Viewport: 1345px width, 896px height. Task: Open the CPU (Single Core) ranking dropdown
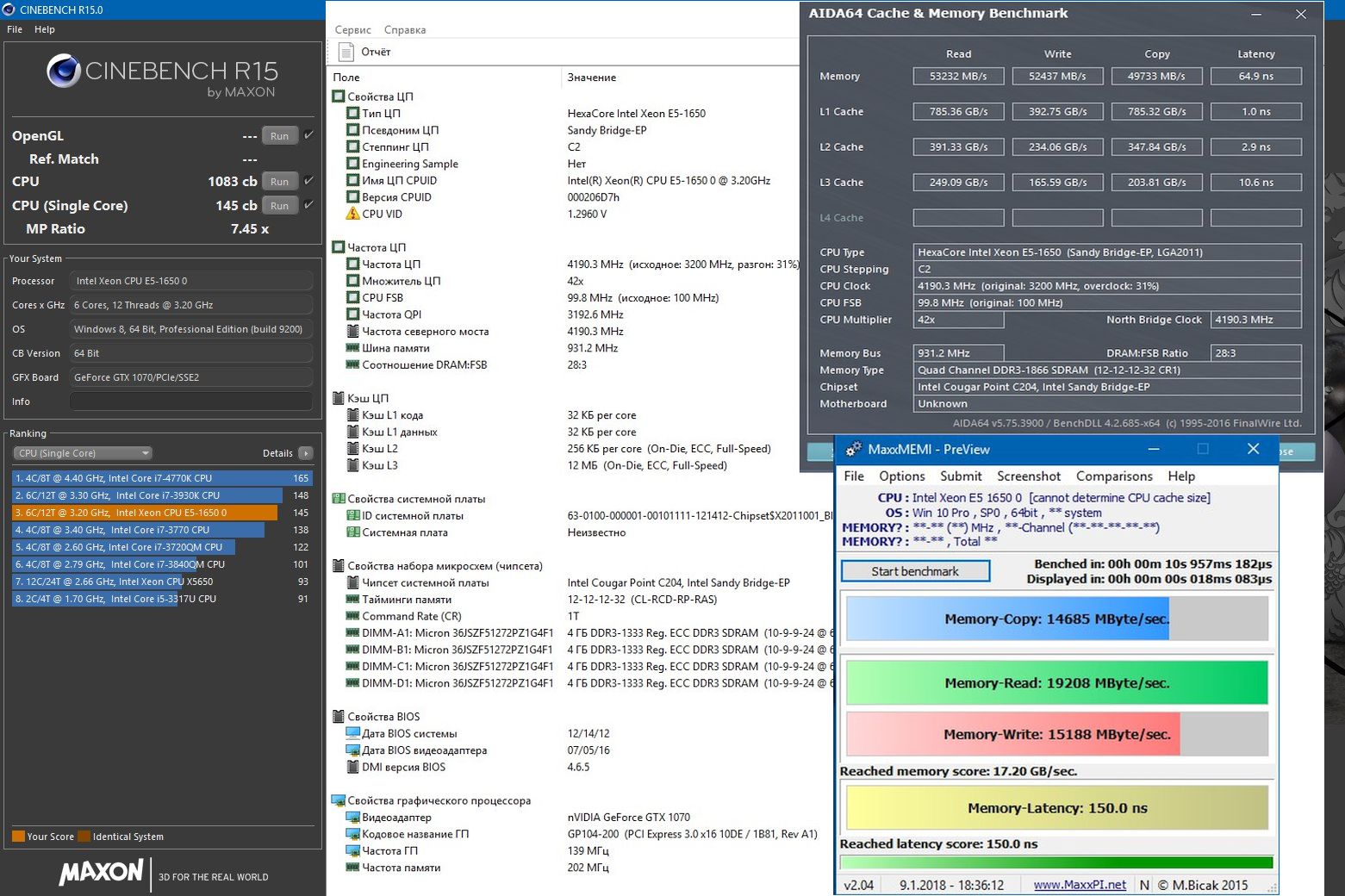click(x=83, y=453)
